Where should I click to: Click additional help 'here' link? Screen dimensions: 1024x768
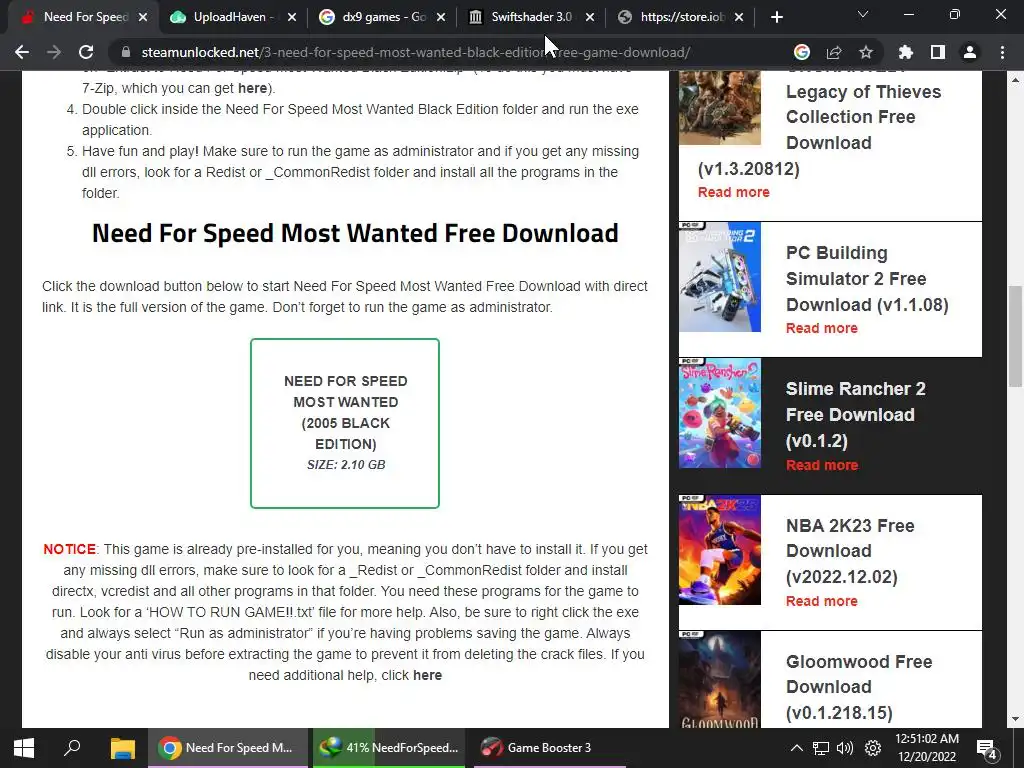click(427, 675)
